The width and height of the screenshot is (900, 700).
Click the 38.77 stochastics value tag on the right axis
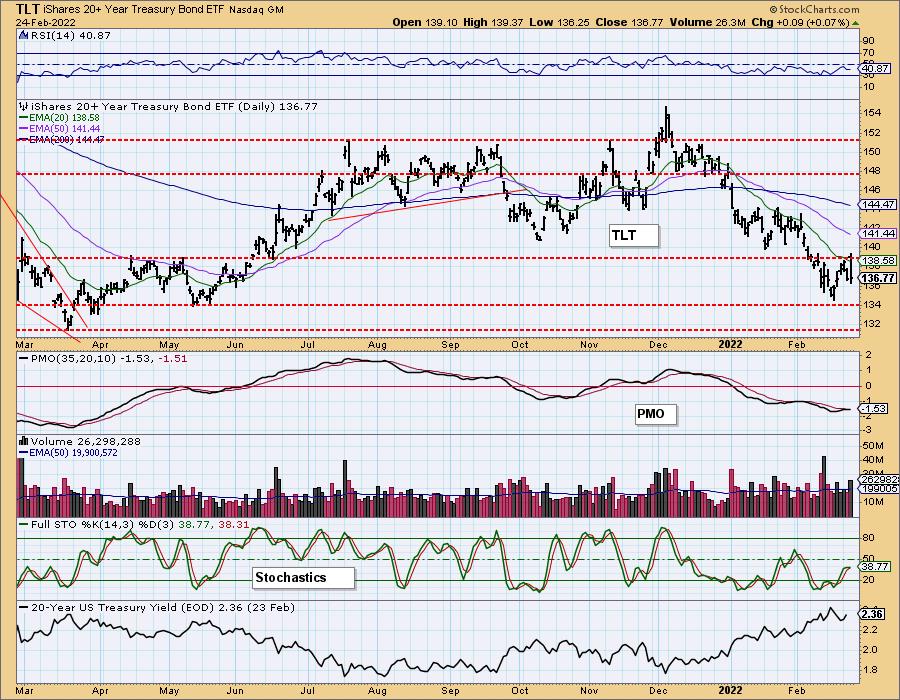point(875,566)
